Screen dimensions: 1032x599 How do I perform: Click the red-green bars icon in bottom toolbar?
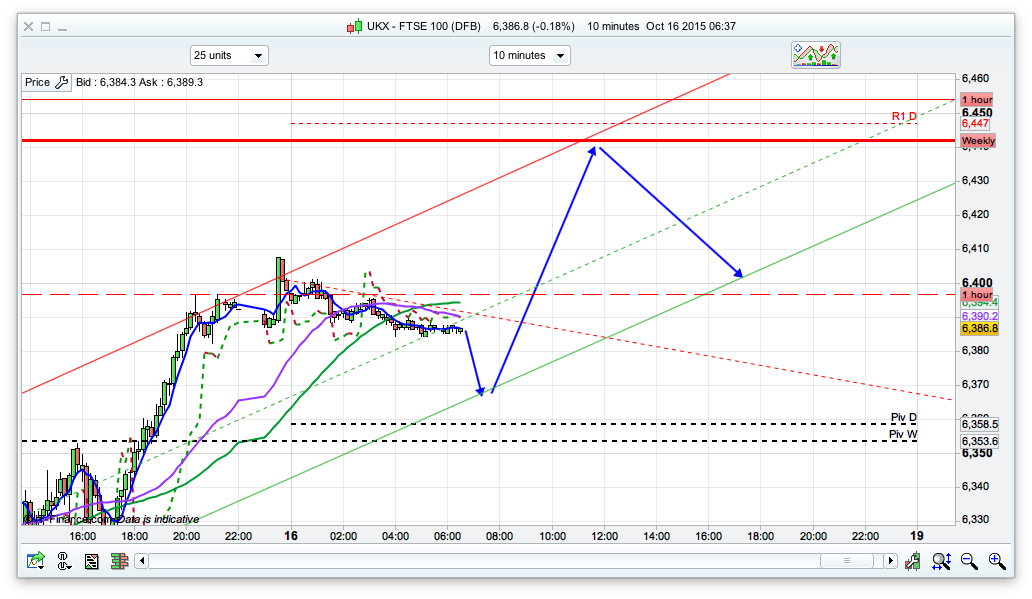click(118, 561)
